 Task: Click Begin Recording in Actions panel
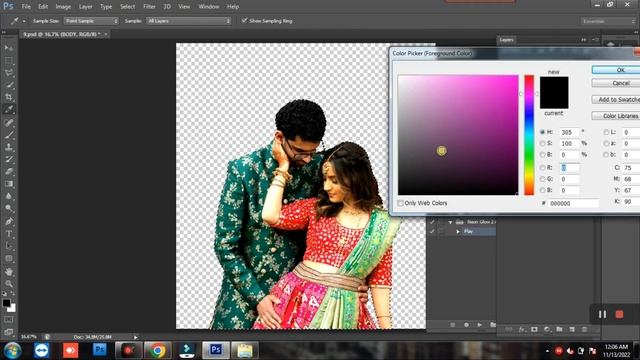466,325
